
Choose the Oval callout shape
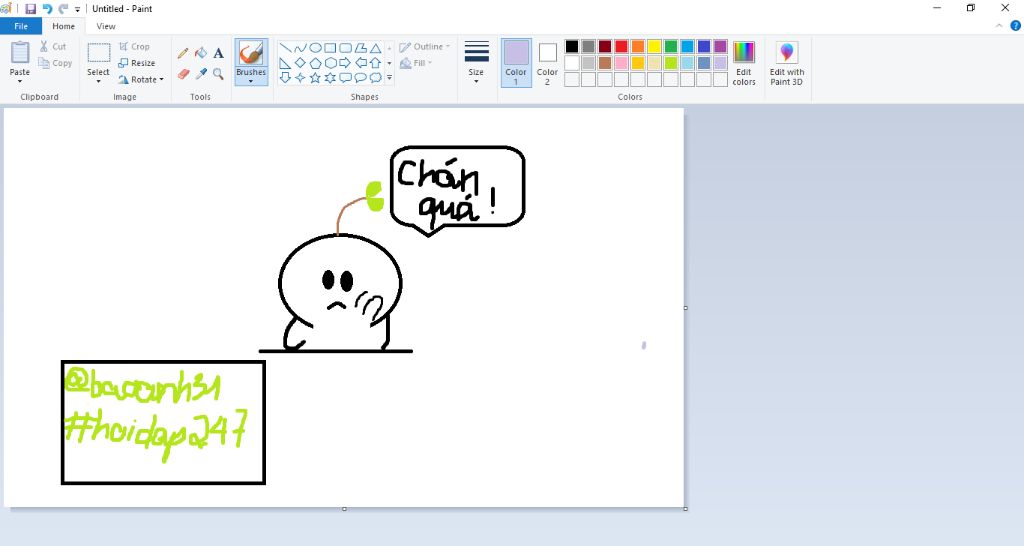360,78
